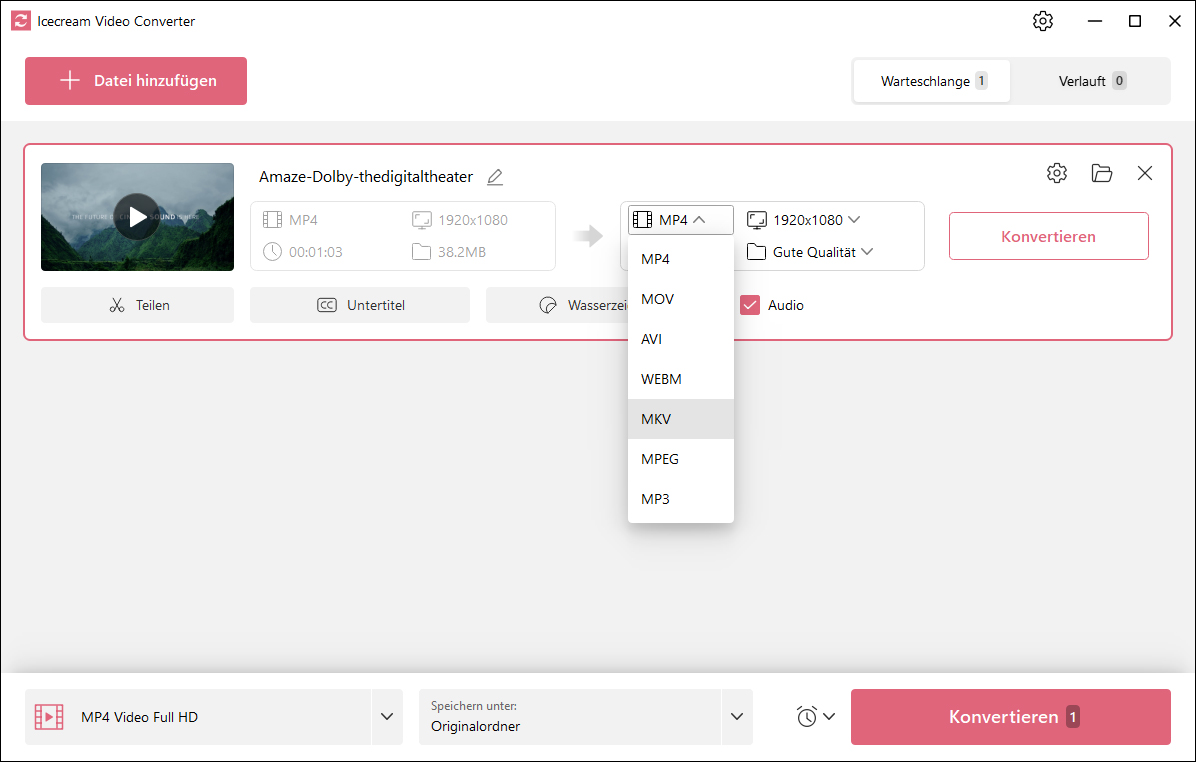Collapse the MP4 output format dropdown
This screenshot has width=1196, height=762.
[x=680, y=220]
